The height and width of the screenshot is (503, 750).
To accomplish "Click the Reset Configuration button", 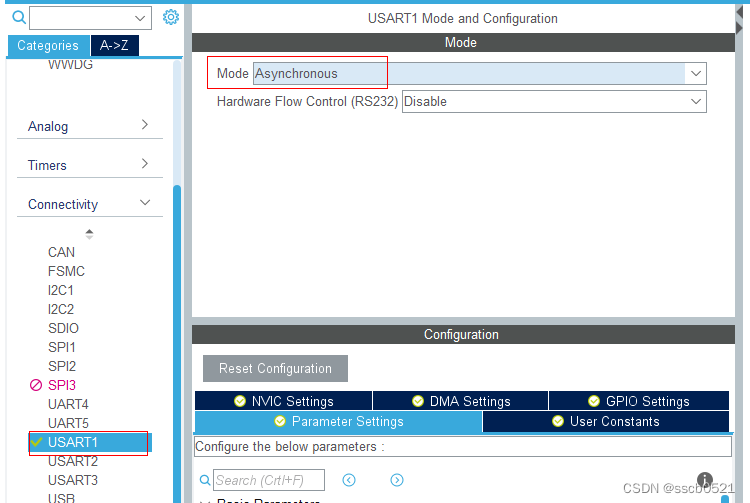I will click(276, 368).
